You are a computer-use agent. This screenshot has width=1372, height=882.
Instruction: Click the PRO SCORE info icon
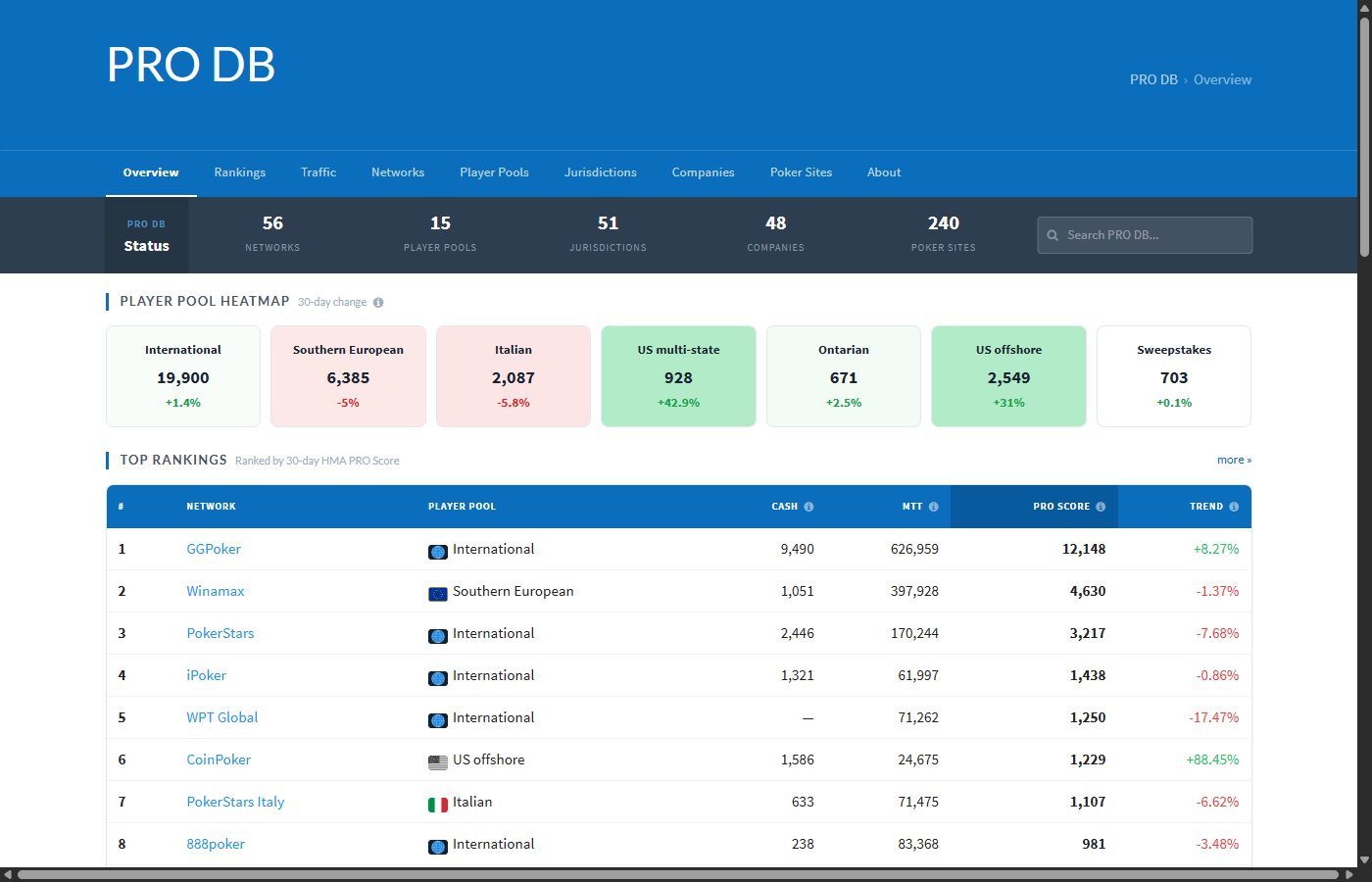pos(1102,506)
